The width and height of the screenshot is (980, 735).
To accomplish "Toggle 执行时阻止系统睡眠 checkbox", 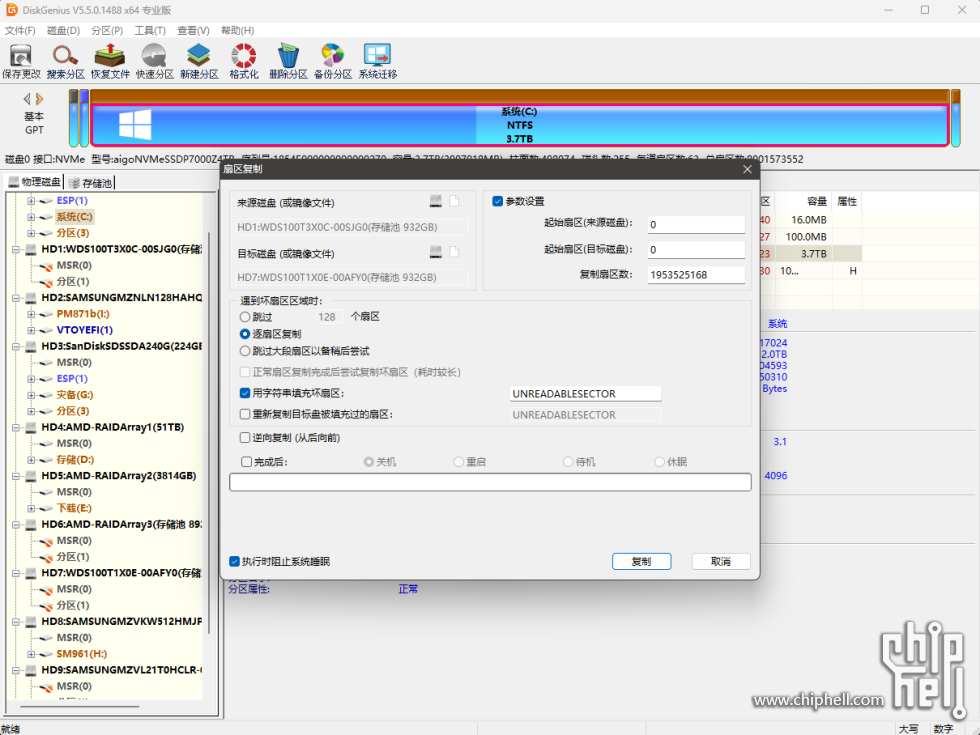I will (234, 561).
